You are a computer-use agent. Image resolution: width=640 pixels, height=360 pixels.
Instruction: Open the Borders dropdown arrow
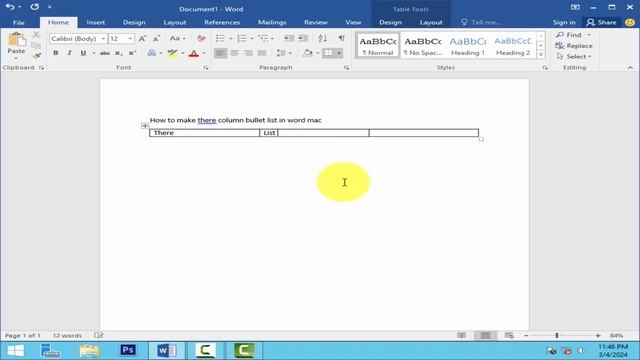(x=339, y=53)
